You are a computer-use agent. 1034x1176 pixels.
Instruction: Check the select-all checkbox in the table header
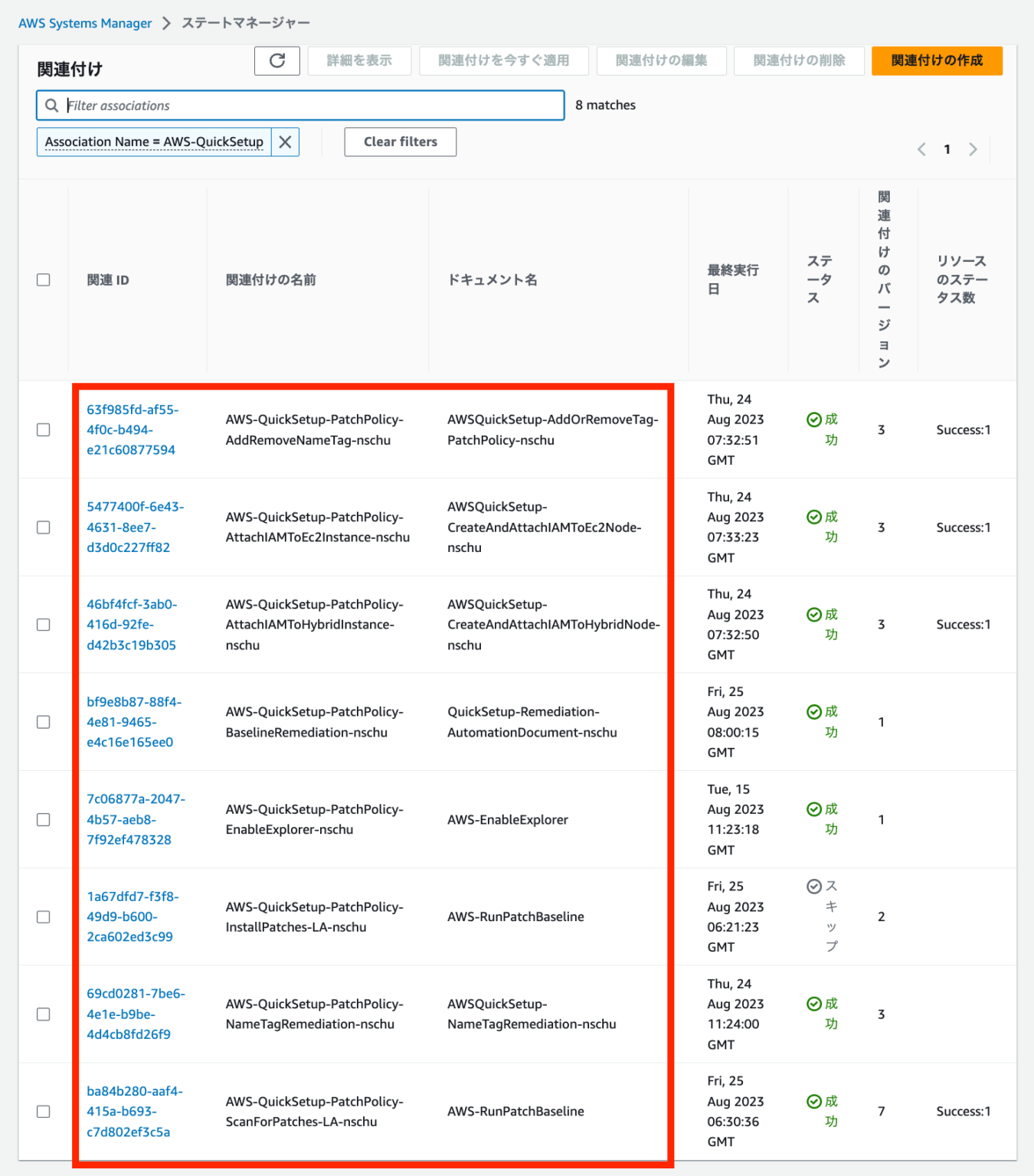click(x=44, y=279)
